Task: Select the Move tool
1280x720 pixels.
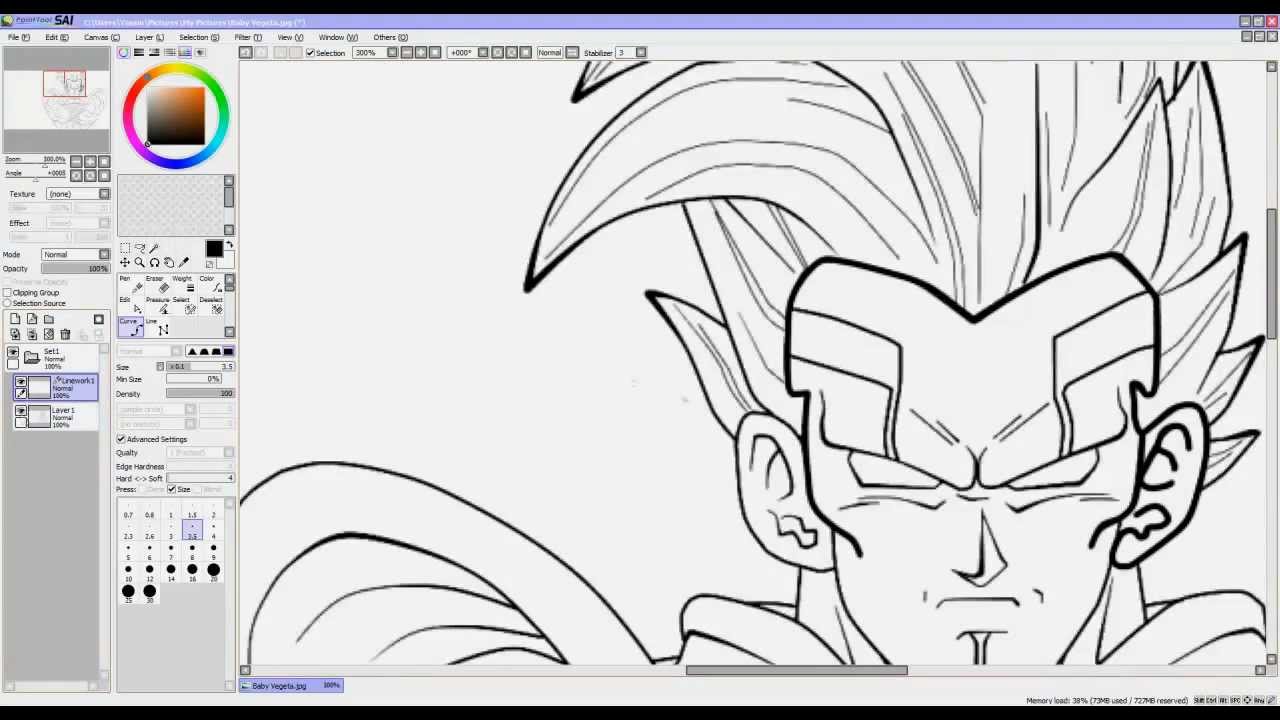Action: [125, 263]
